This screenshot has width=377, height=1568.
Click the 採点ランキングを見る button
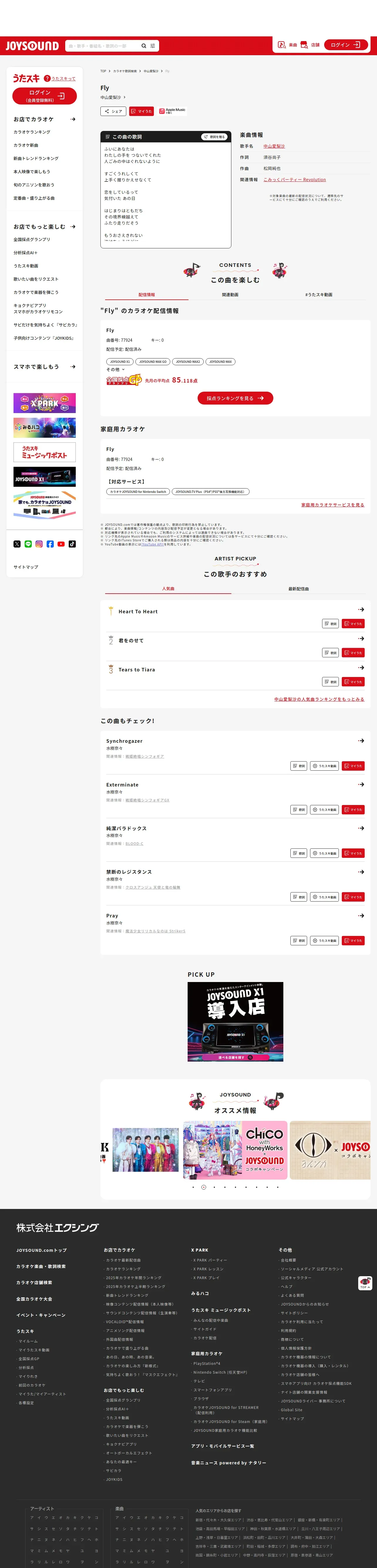tap(235, 398)
